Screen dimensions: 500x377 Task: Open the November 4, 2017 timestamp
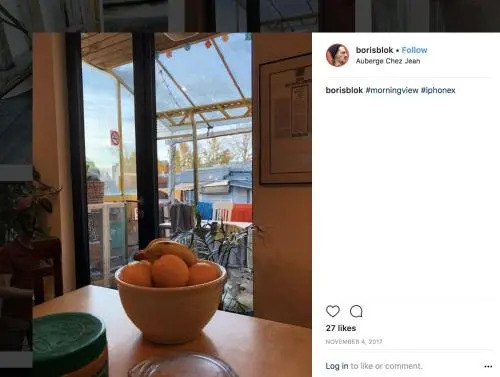click(x=354, y=342)
